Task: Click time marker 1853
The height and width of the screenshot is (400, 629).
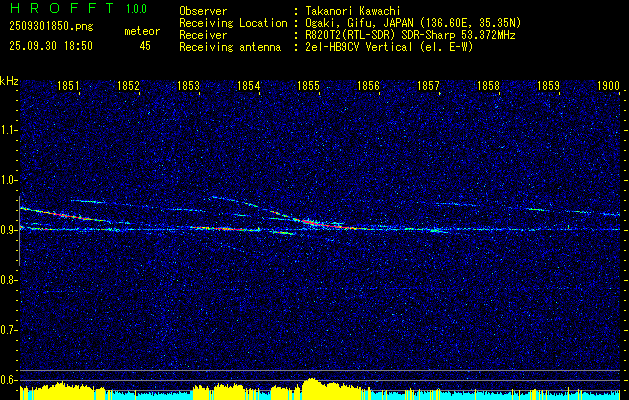Action: [188, 85]
